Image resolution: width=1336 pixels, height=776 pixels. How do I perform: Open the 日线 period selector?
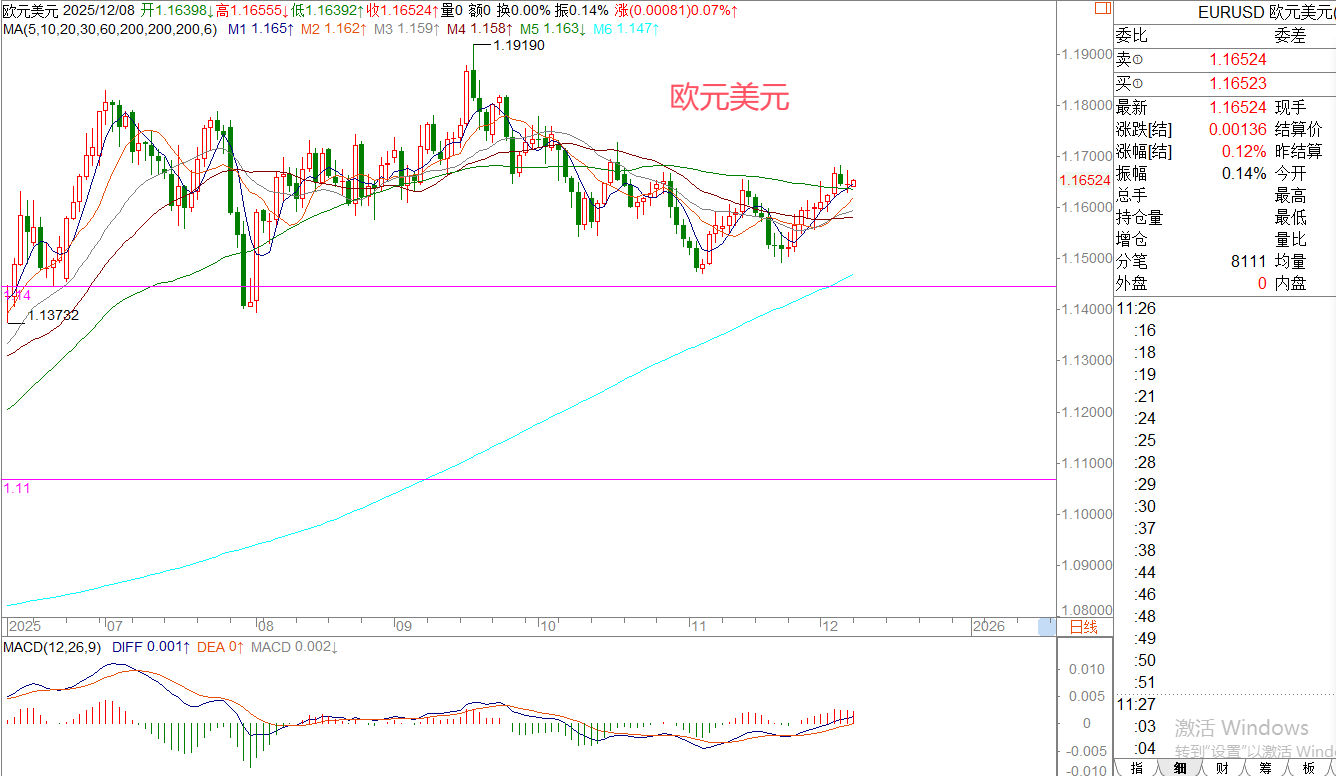[x=1083, y=627]
